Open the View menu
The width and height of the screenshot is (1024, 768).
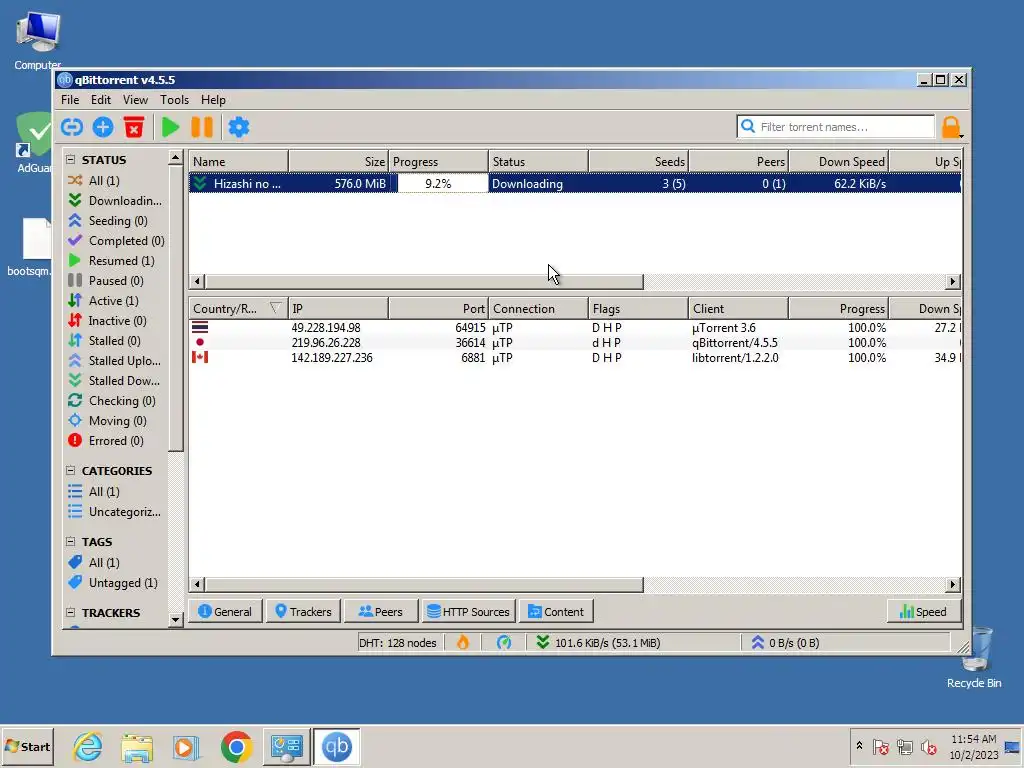click(x=135, y=100)
